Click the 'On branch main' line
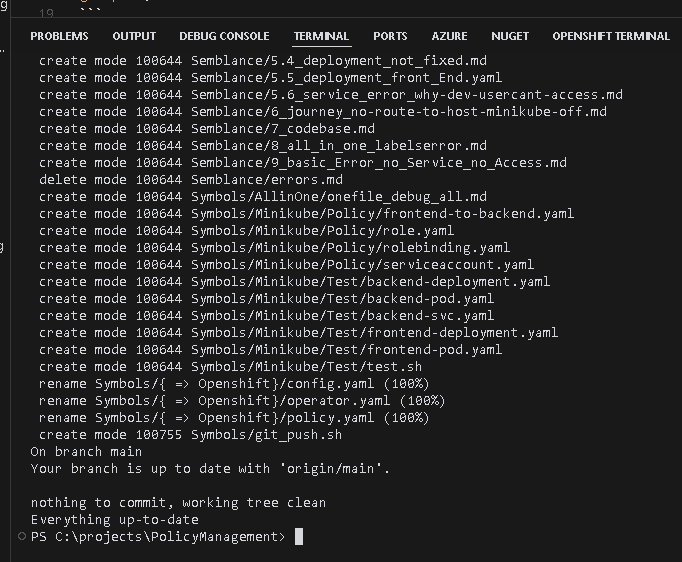682x562 pixels. tap(86, 451)
